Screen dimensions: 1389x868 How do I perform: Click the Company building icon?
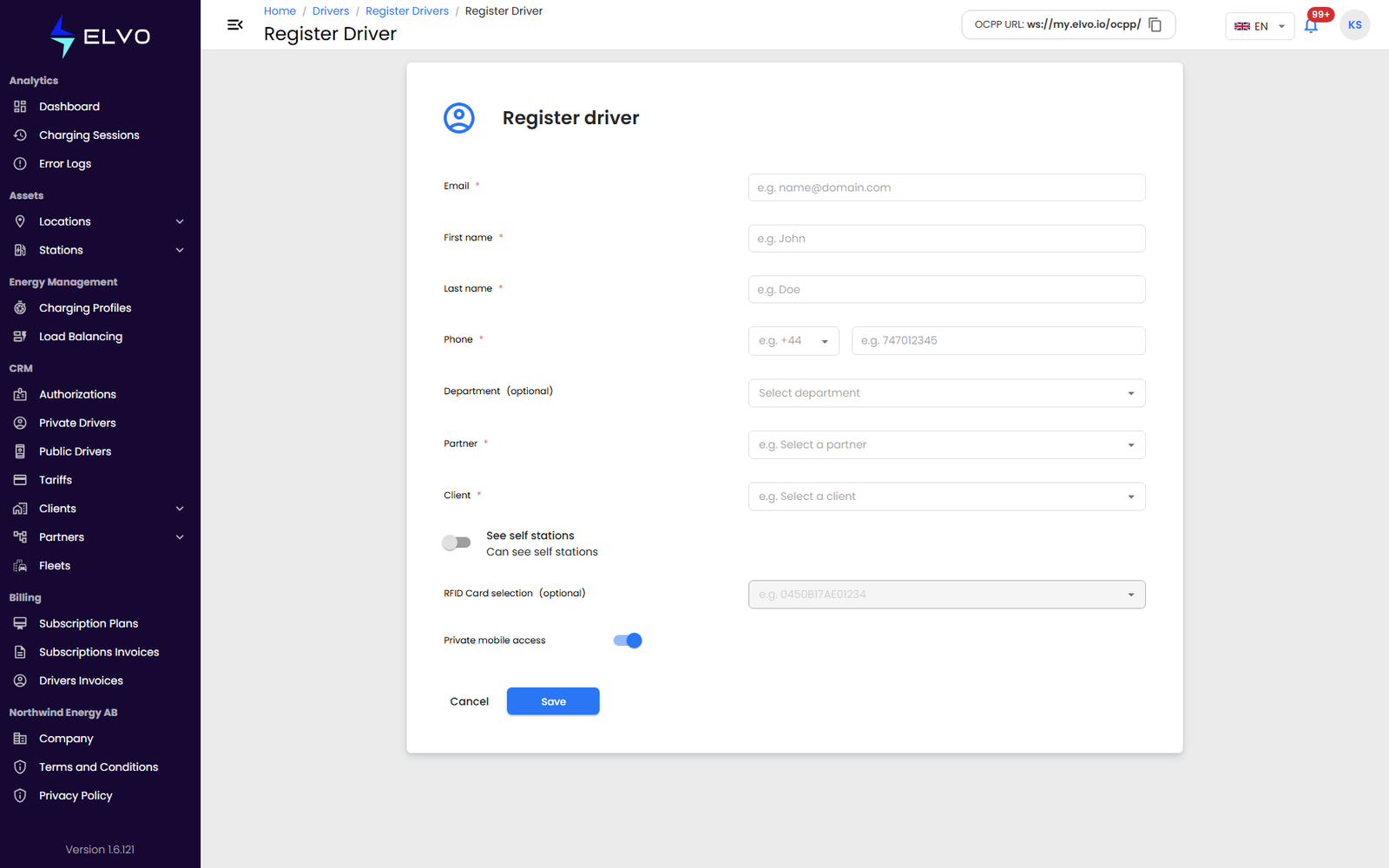20,739
